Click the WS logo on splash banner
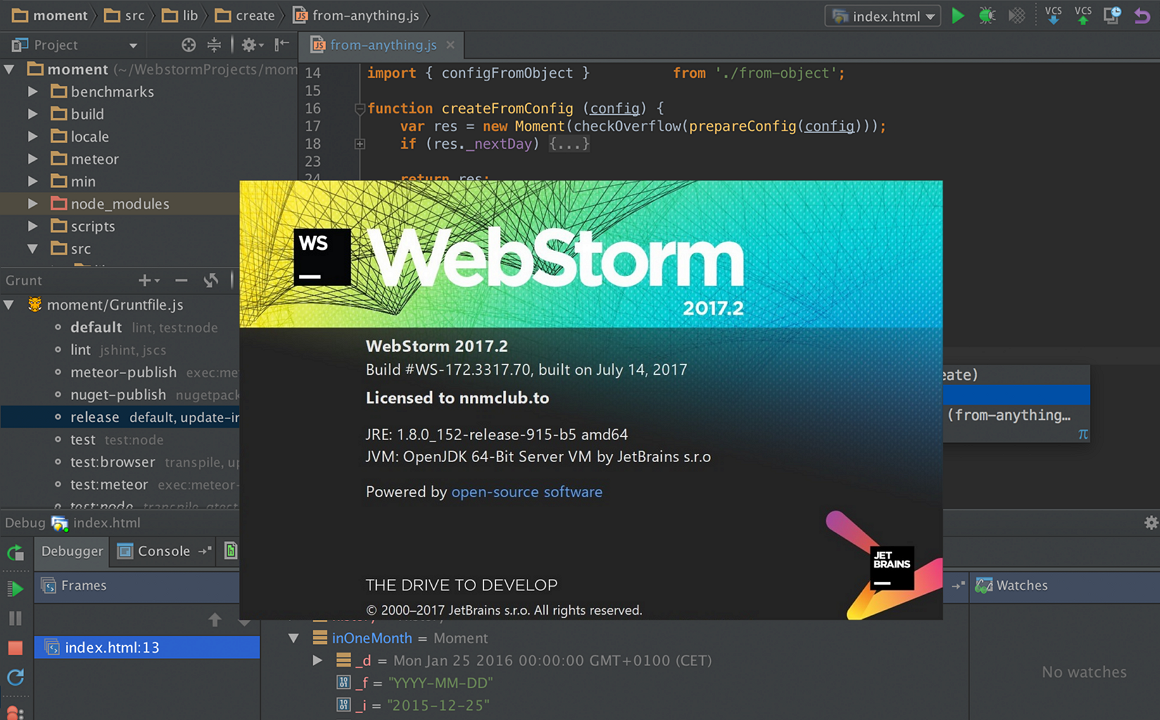Image resolution: width=1160 pixels, height=720 pixels. (322, 257)
